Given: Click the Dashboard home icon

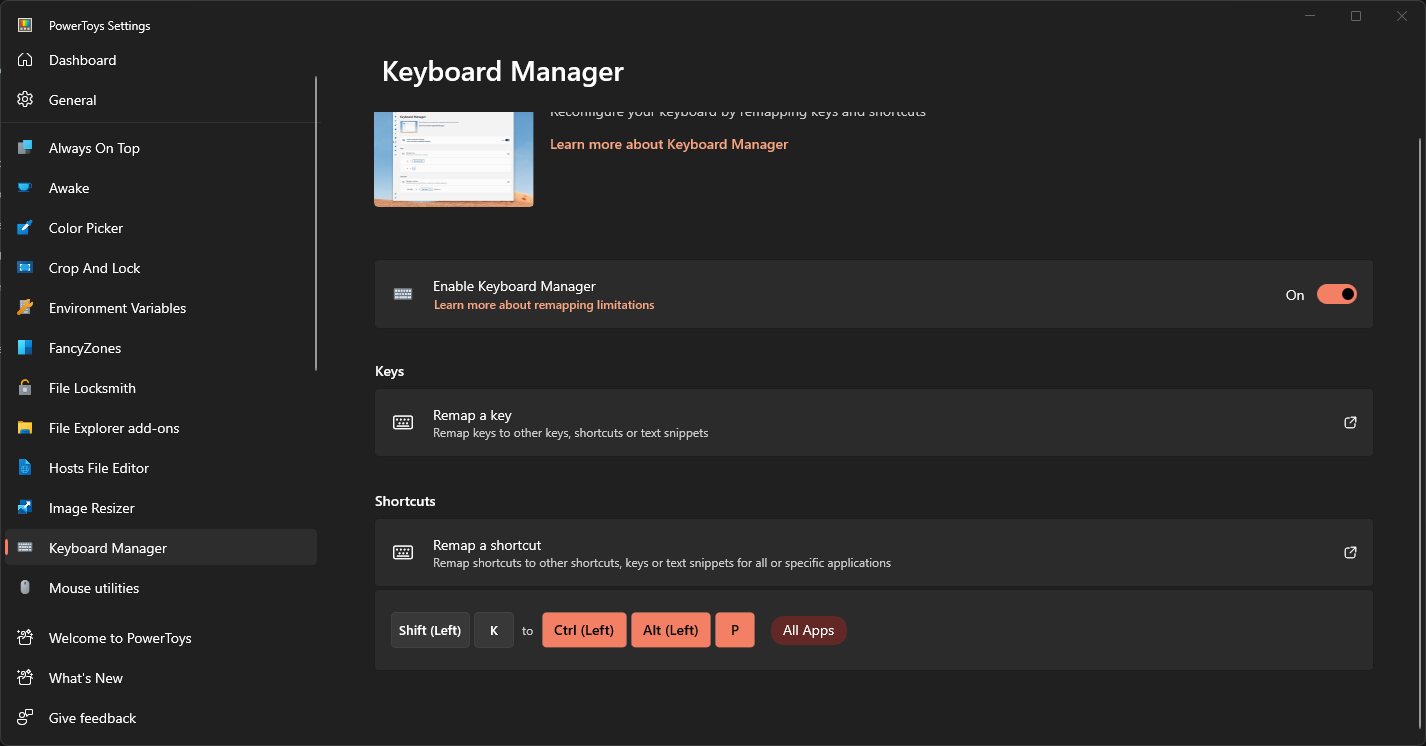Looking at the screenshot, I should pyautogui.click(x=25, y=60).
